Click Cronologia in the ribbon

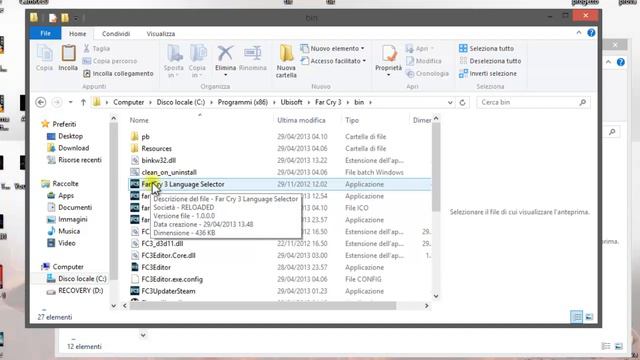click(x=427, y=73)
